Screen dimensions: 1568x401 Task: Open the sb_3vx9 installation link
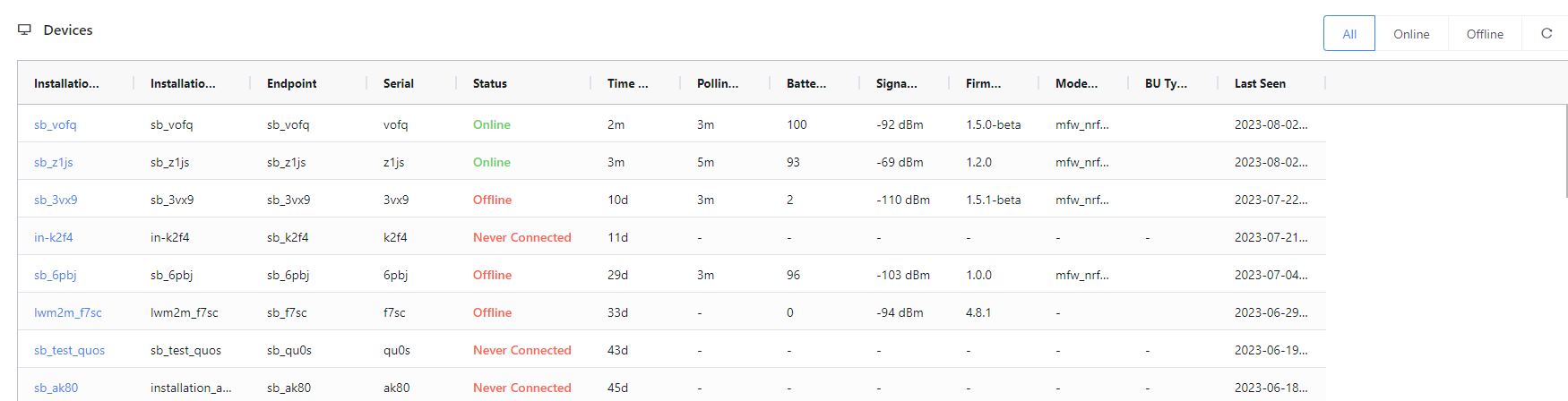(x=56, y=200)
